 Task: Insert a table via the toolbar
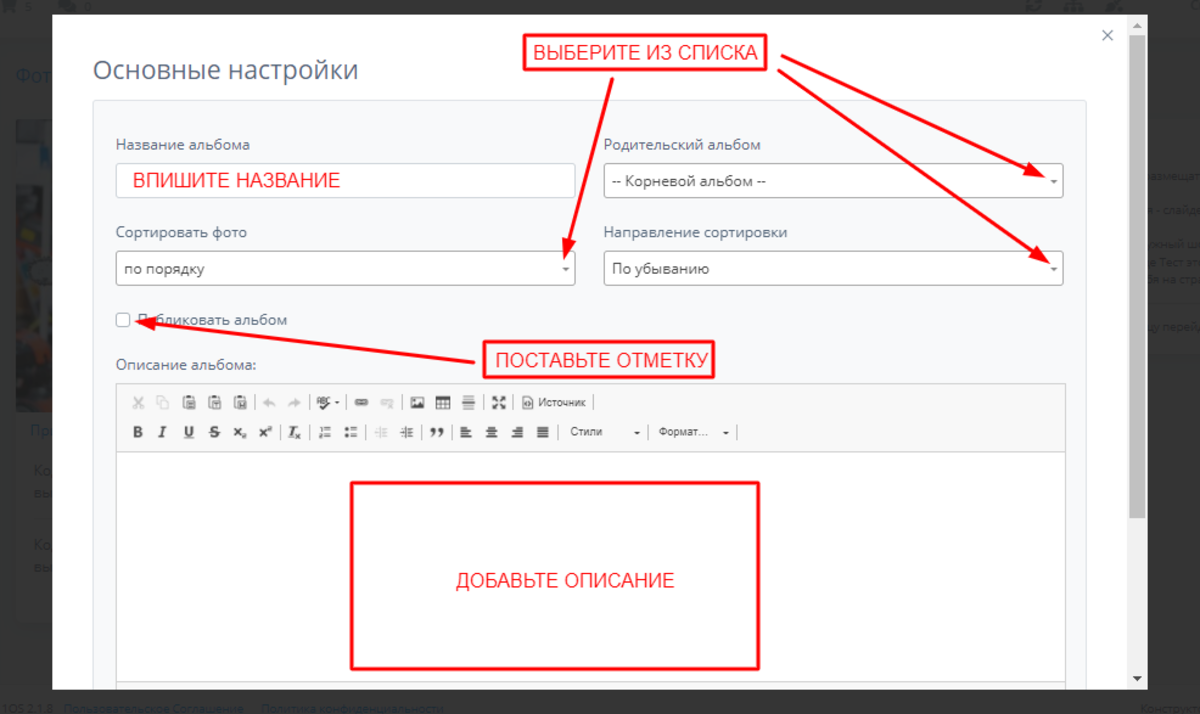(443, 402)
